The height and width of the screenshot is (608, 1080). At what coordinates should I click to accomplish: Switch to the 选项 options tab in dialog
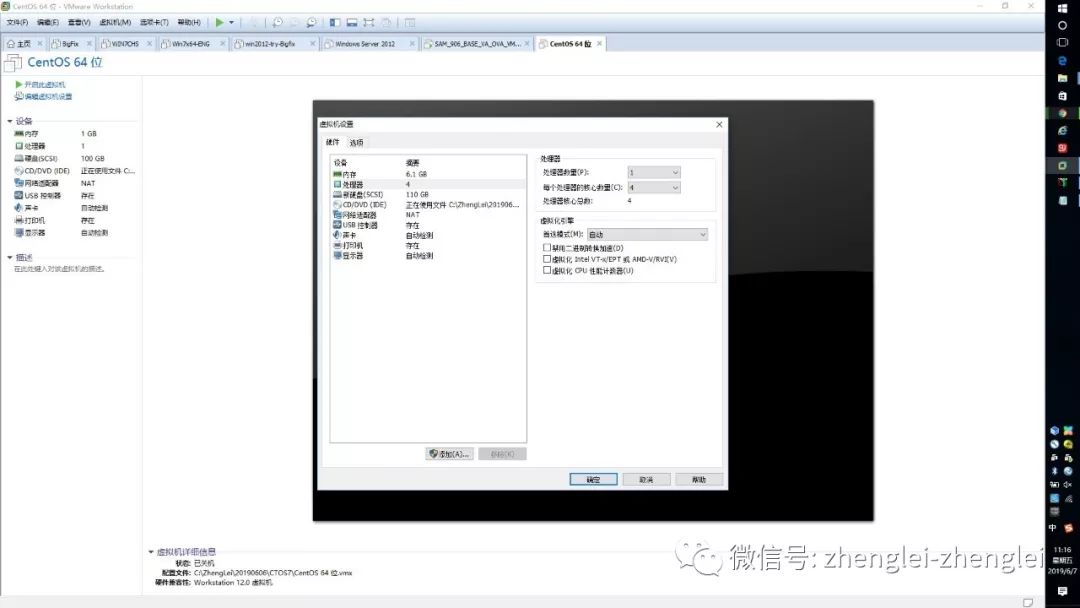pos(356,143)
